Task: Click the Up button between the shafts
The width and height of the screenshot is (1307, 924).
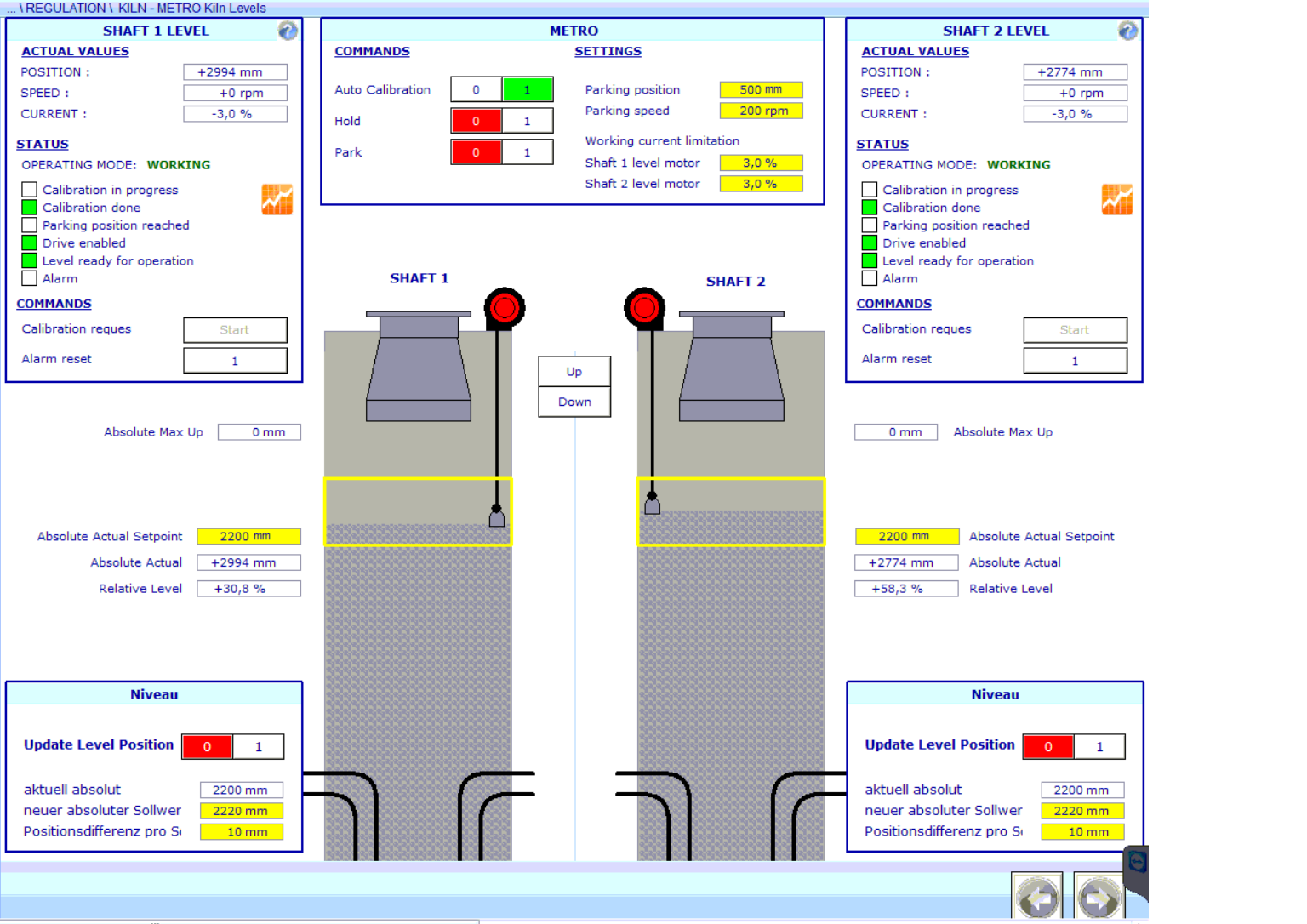Action: point(574,372)
